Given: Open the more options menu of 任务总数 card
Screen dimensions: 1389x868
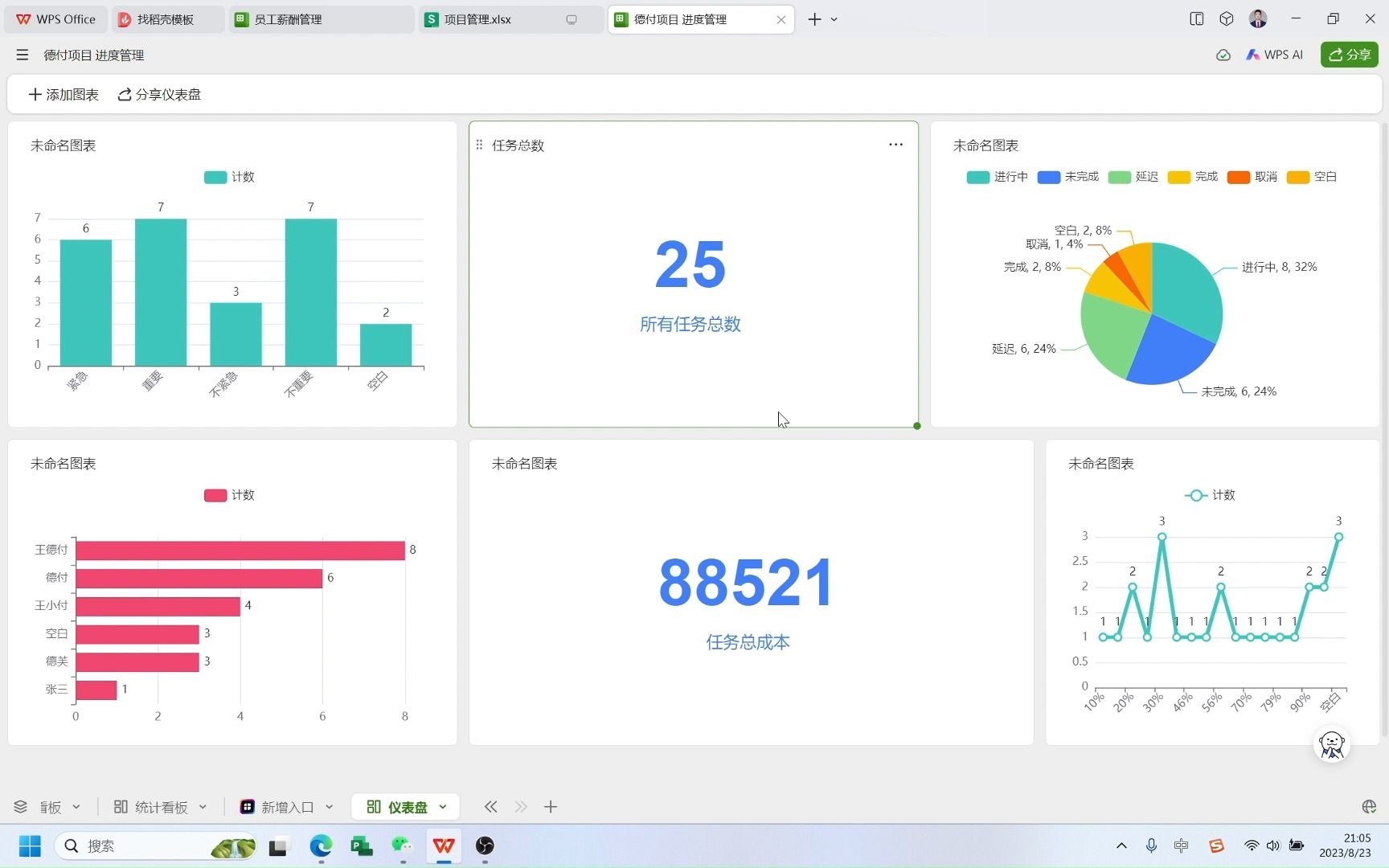Looking at the screenshot, I should [895, 145].
